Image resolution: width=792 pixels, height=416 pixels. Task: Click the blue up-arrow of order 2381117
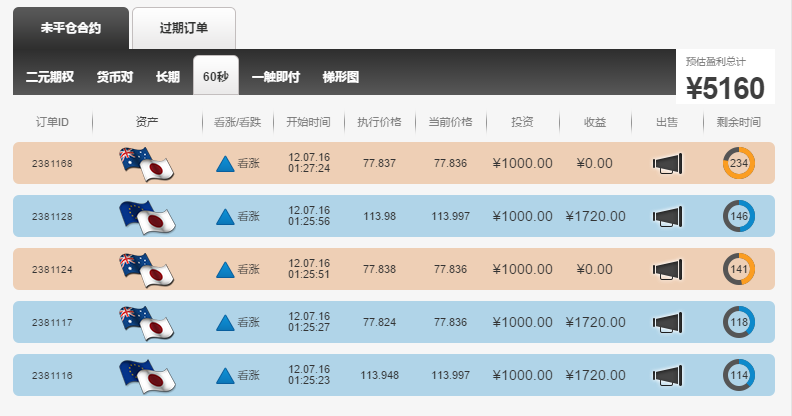coord(225,323)
